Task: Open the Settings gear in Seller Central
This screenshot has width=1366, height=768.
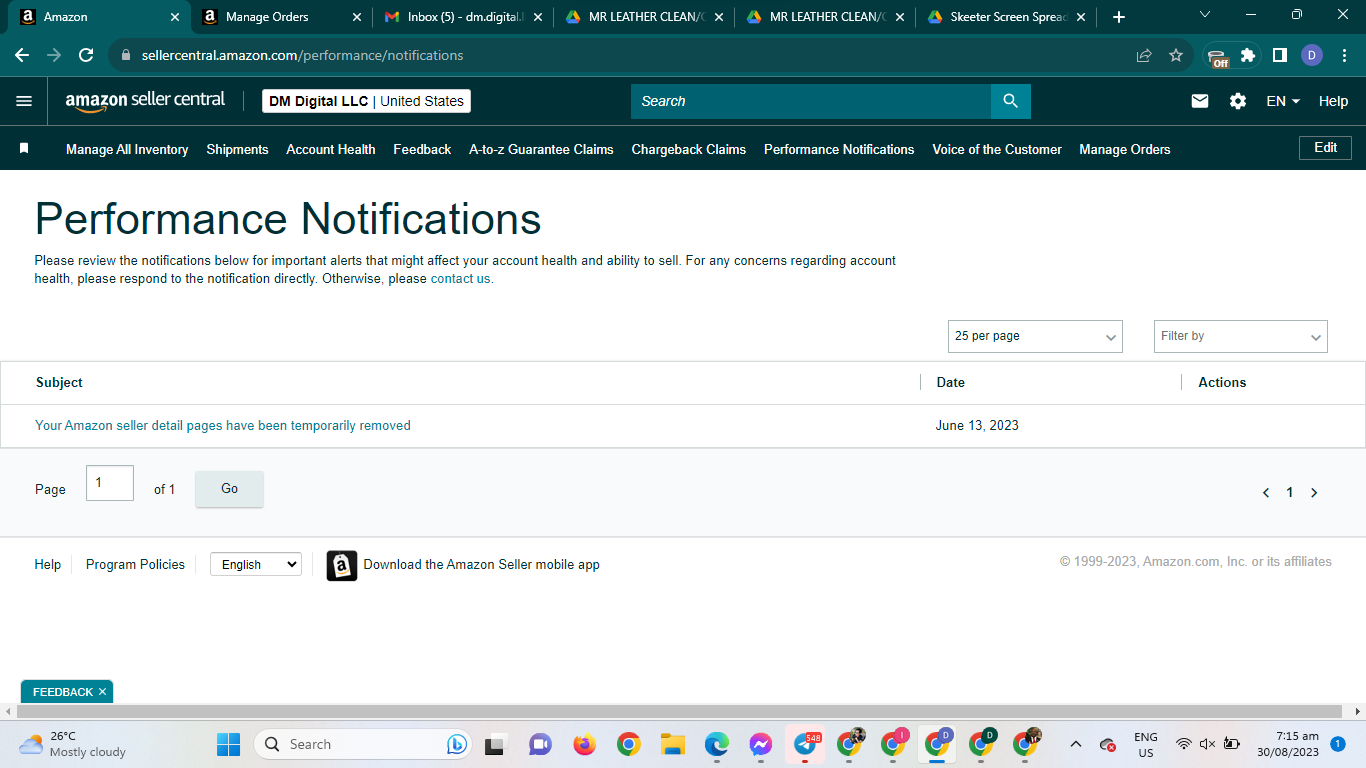Action: click(1238, 101)
